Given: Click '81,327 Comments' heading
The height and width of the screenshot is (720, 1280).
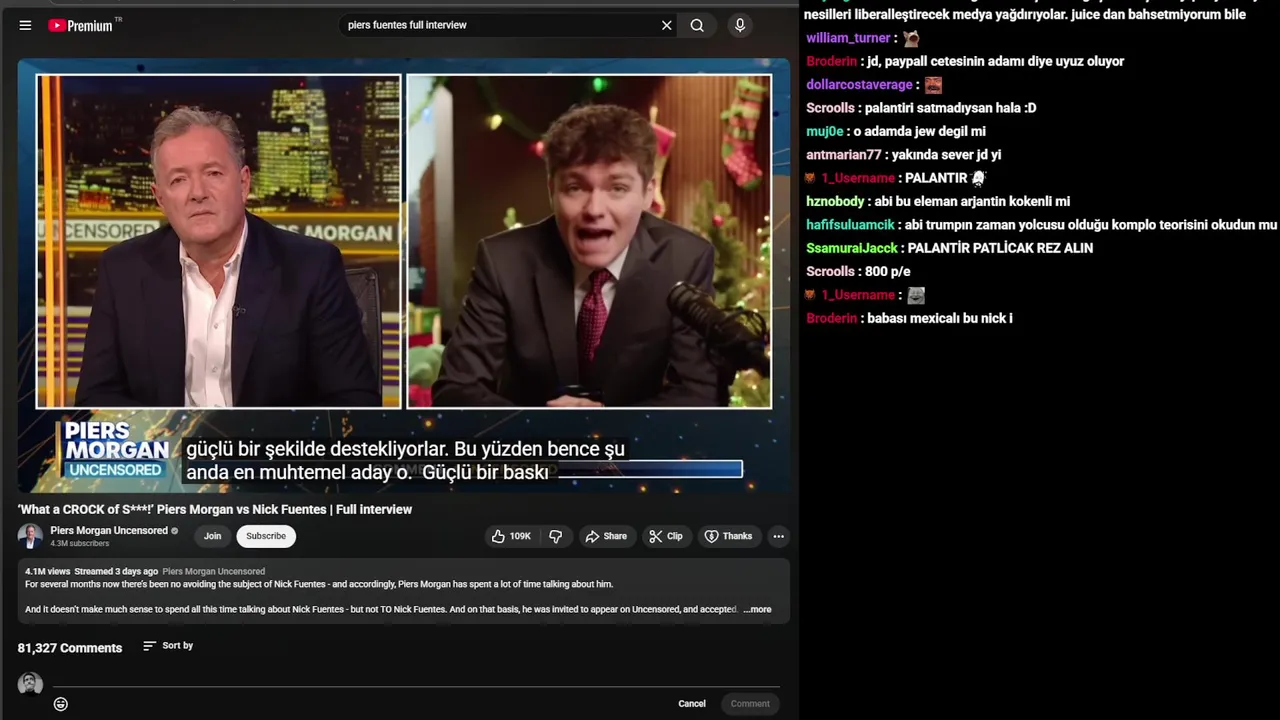Looking at the screenshot, I should click(x=70, y=648).
